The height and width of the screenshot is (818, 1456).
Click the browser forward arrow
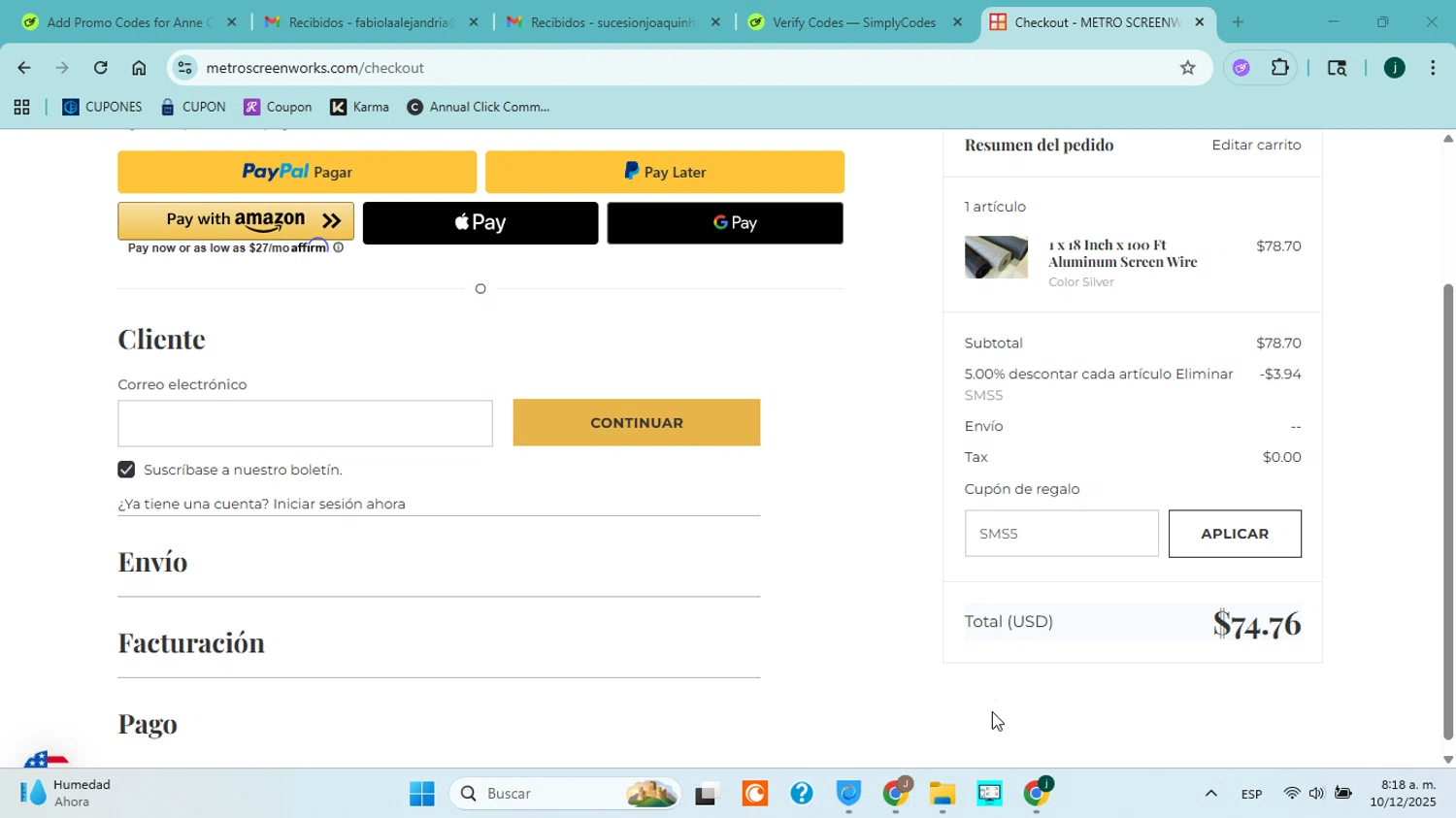click(x=62, y=68)
